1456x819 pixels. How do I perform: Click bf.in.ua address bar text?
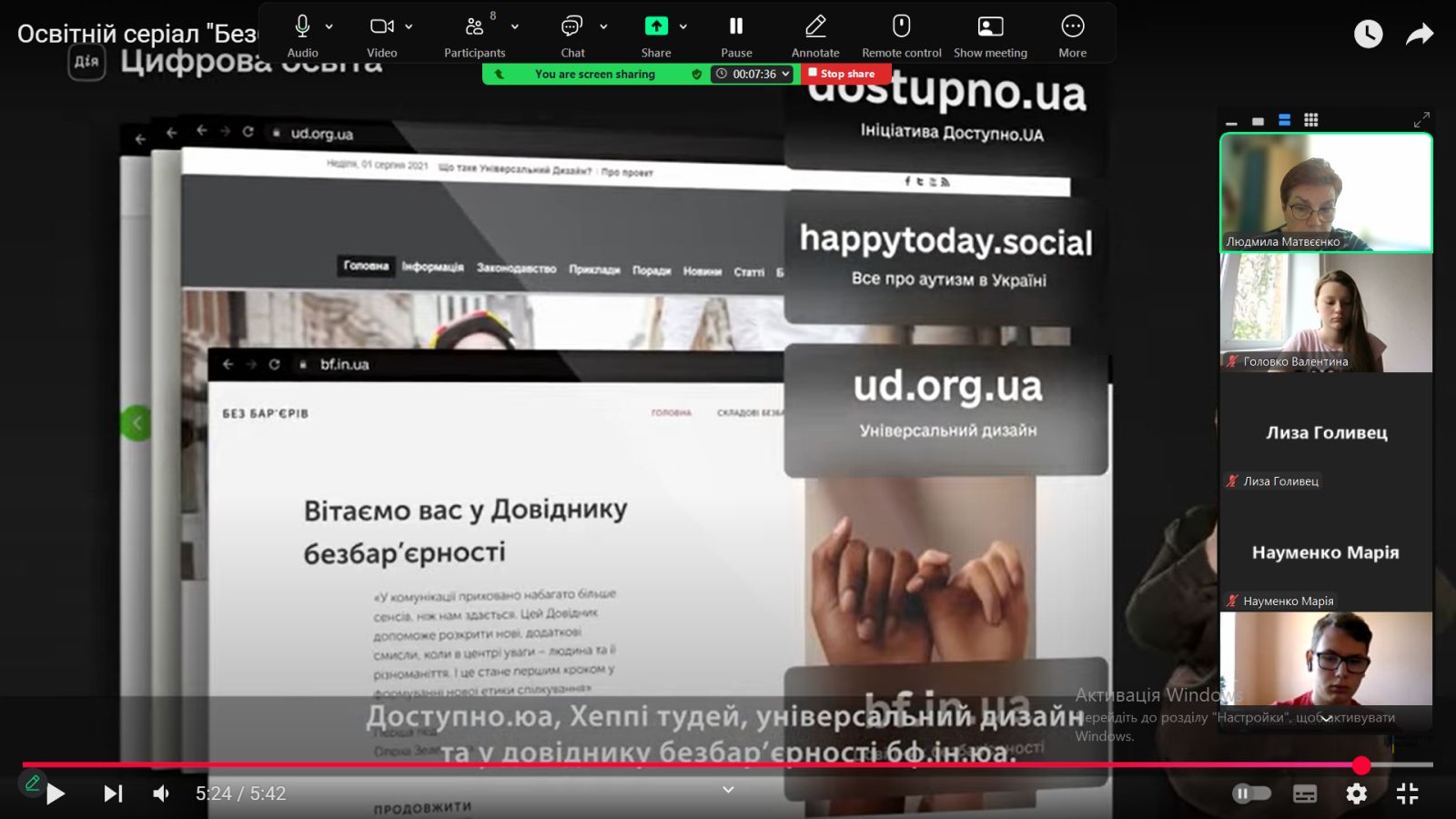(344, 364)
